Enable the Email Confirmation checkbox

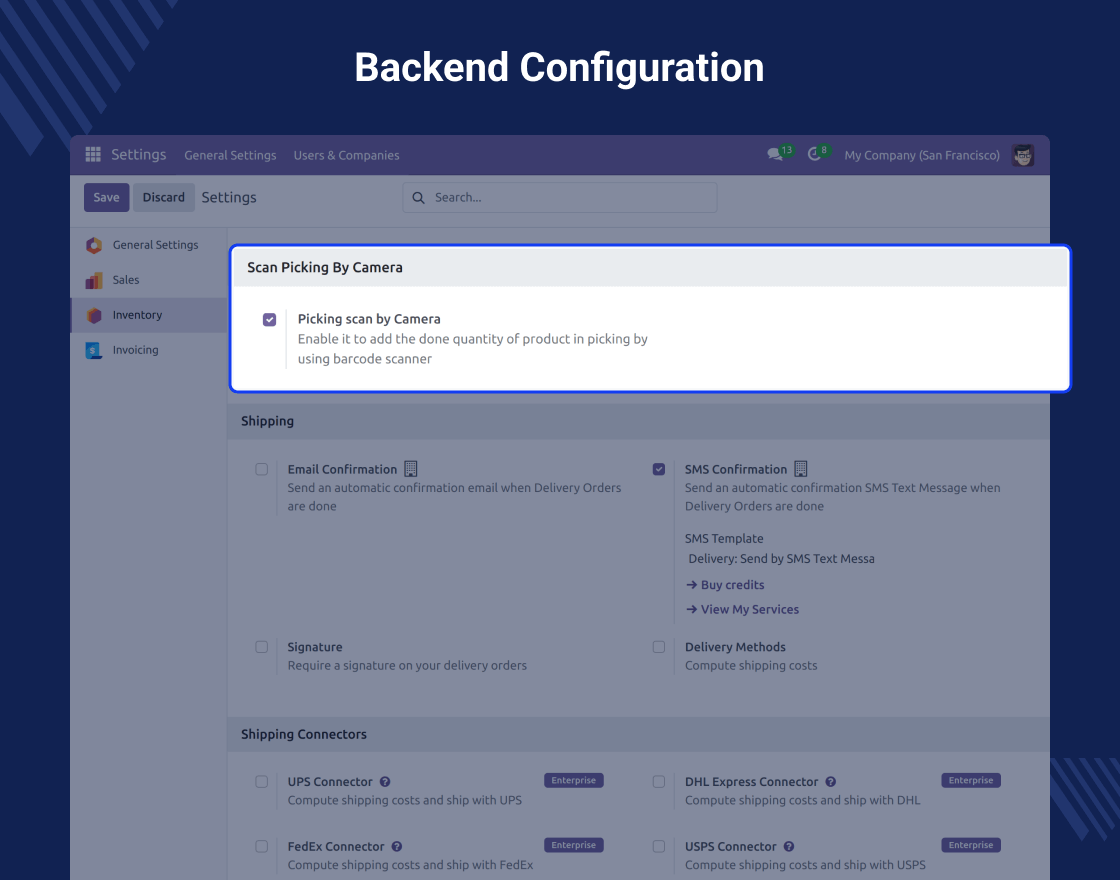pyautogui.click(x=262, y=469)
